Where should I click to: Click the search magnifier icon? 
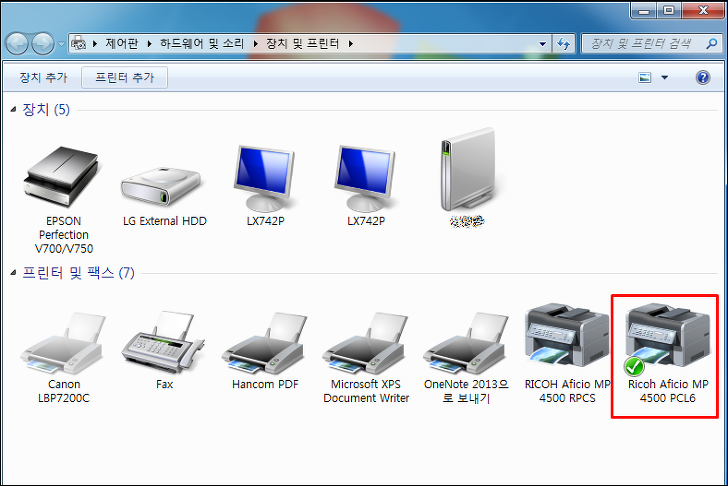click(x=711, y=44)
